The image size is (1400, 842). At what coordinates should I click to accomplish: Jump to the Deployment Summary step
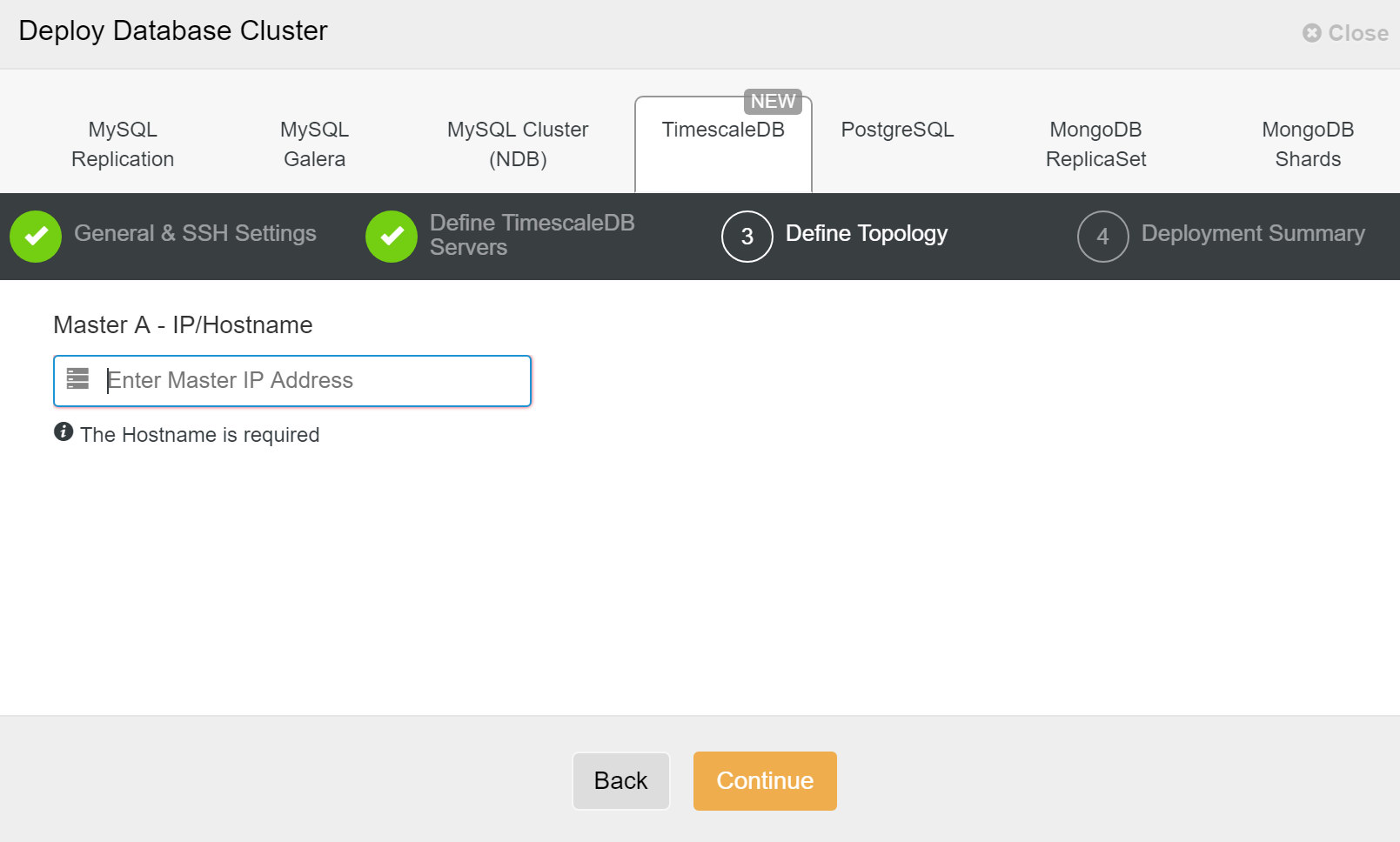pos(1253,234)
